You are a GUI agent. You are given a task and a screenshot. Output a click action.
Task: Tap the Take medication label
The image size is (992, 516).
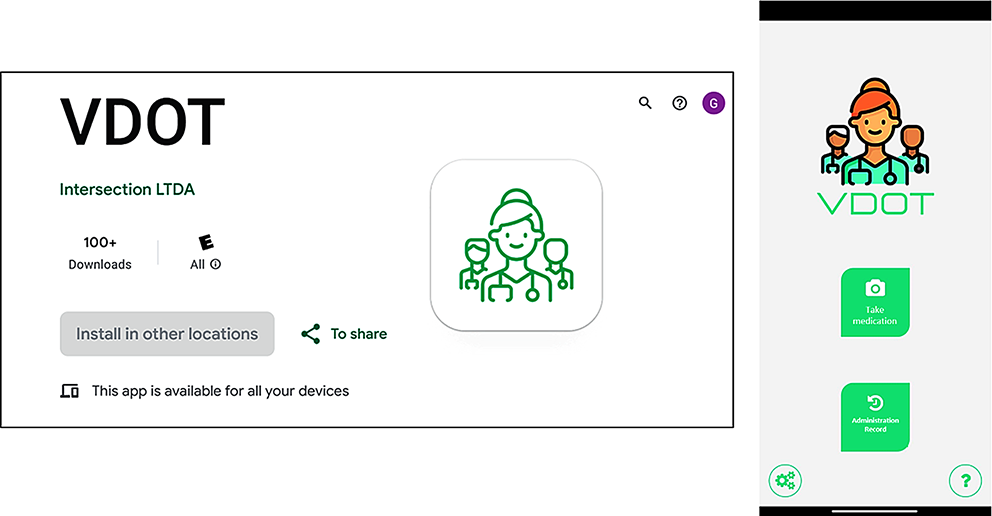875,316
